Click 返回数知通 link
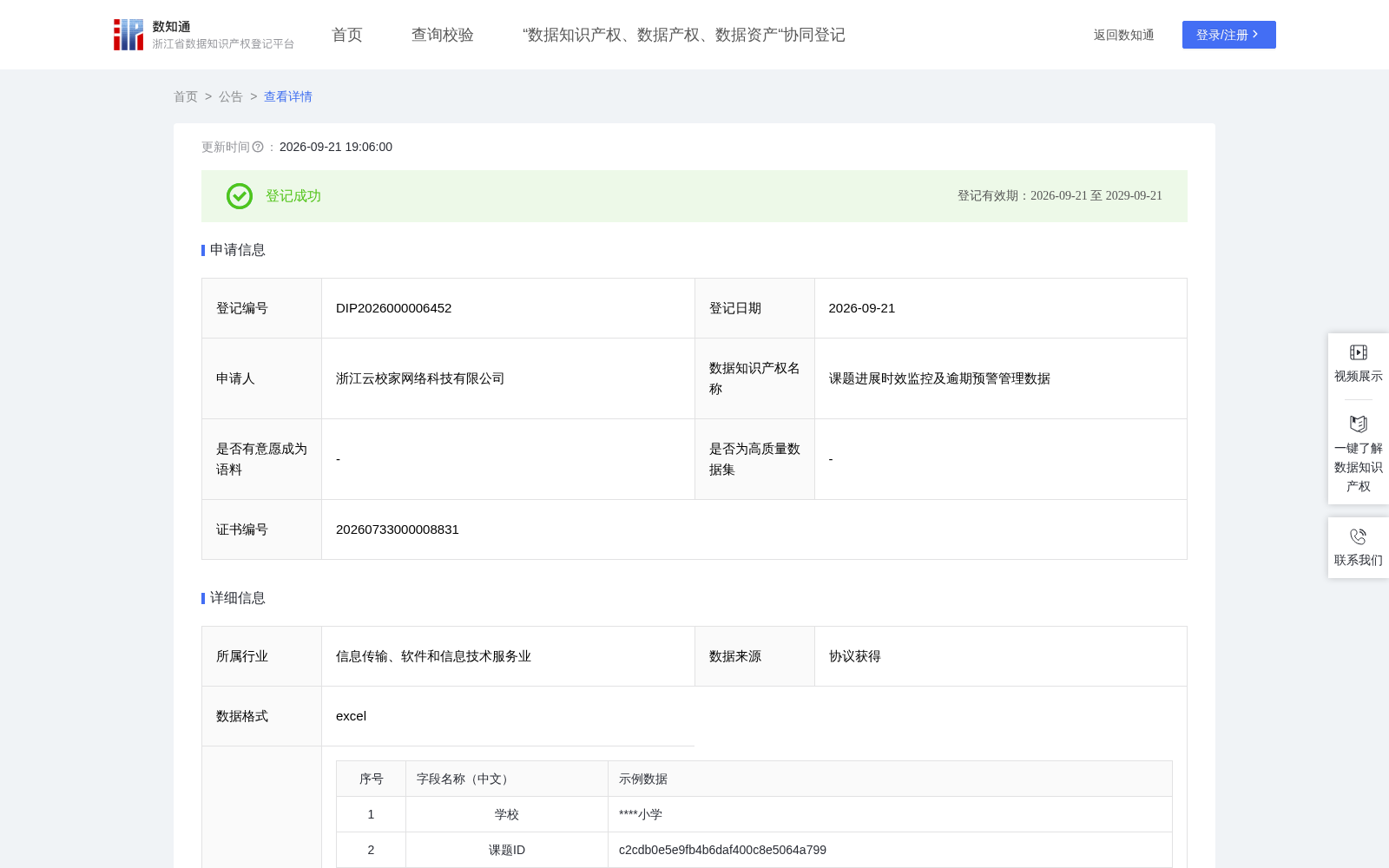1389x868 pixels. [x=1123, y=35]
